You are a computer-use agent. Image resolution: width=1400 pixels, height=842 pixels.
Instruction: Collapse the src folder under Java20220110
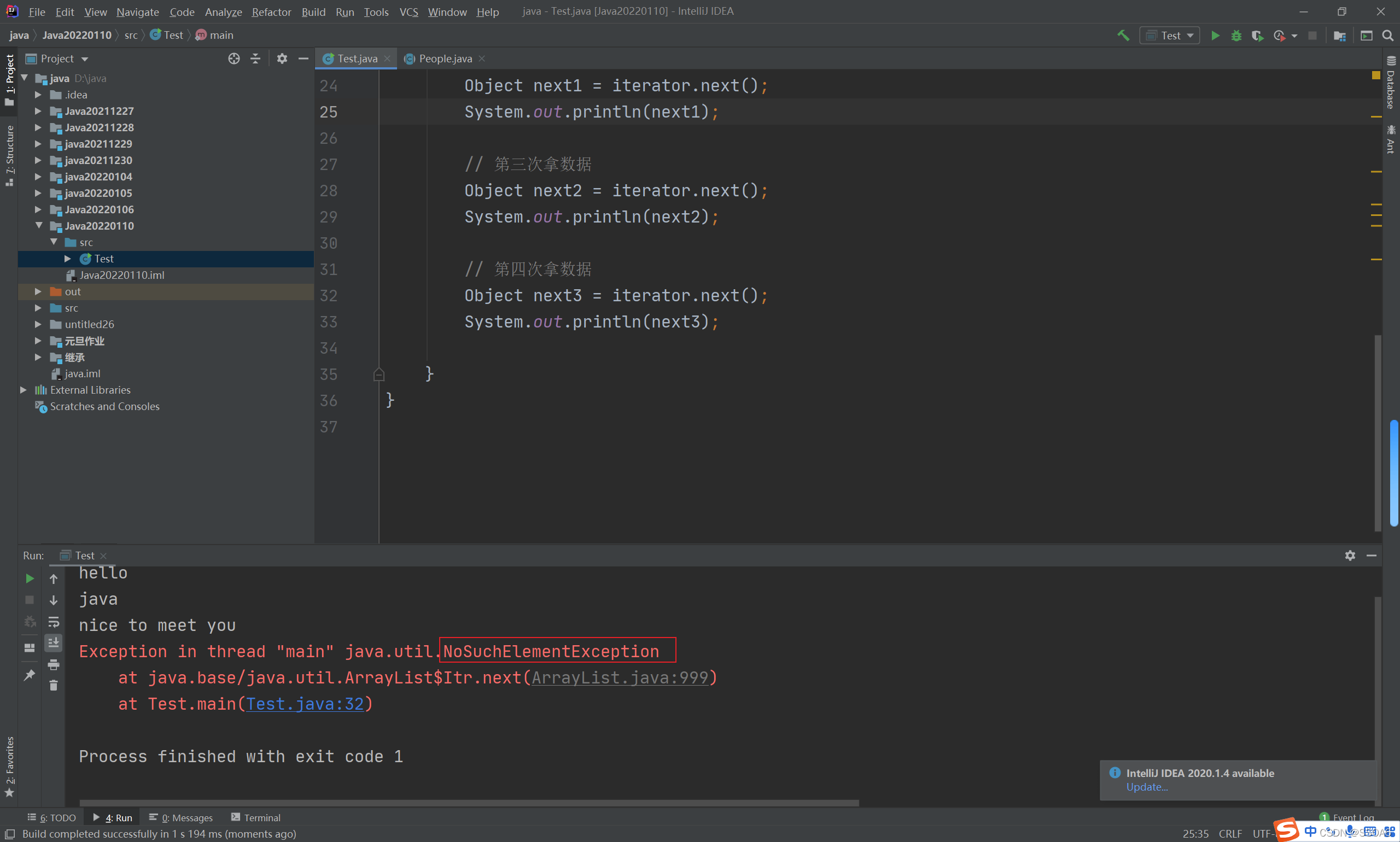point(54,242)
